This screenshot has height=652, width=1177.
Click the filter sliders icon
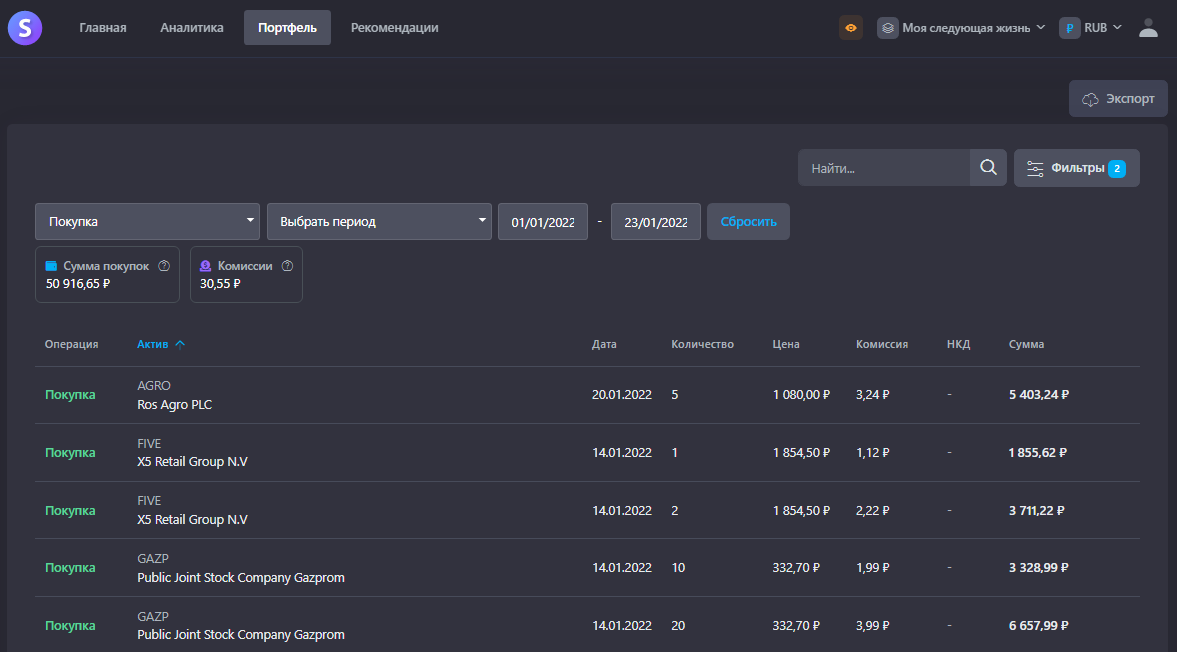click(1034, 168)
